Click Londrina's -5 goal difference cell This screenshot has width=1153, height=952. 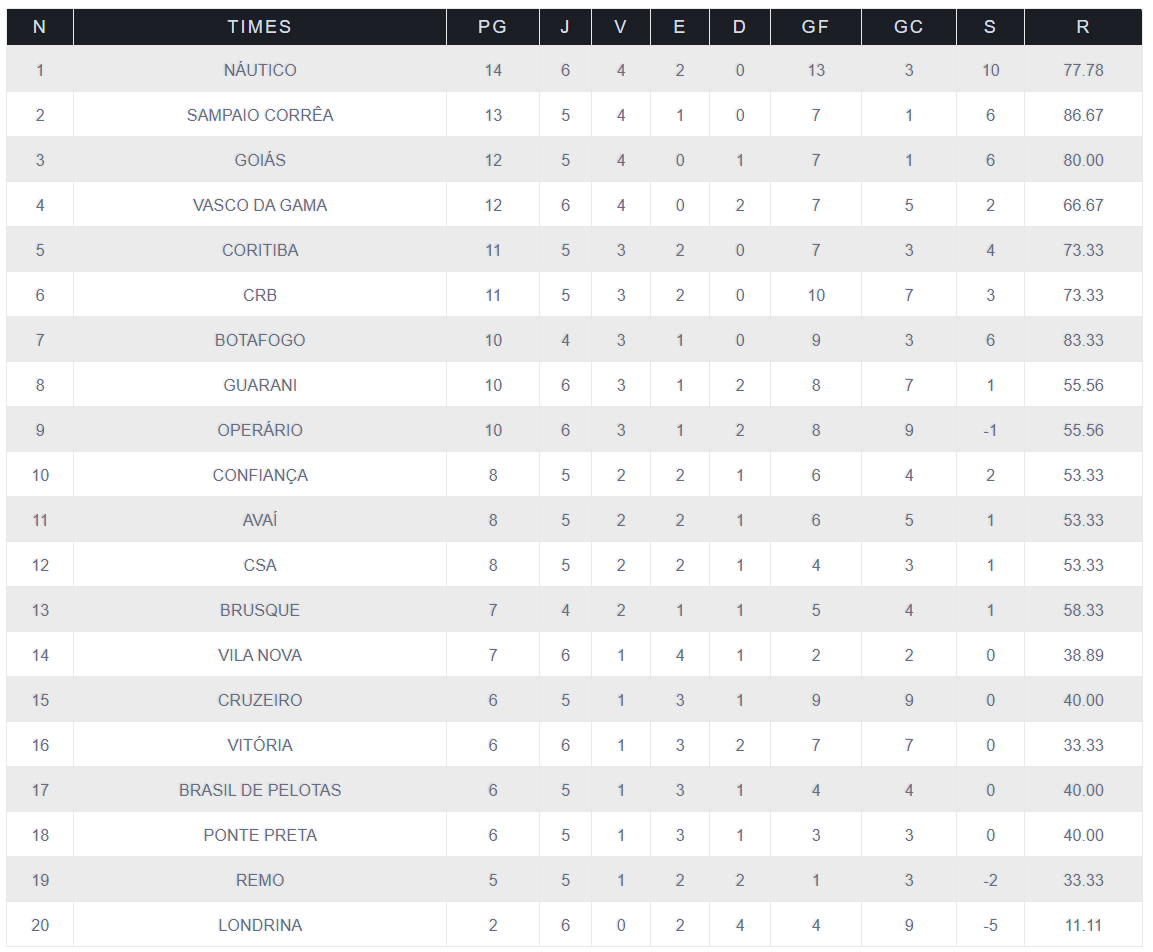(990, 925)
